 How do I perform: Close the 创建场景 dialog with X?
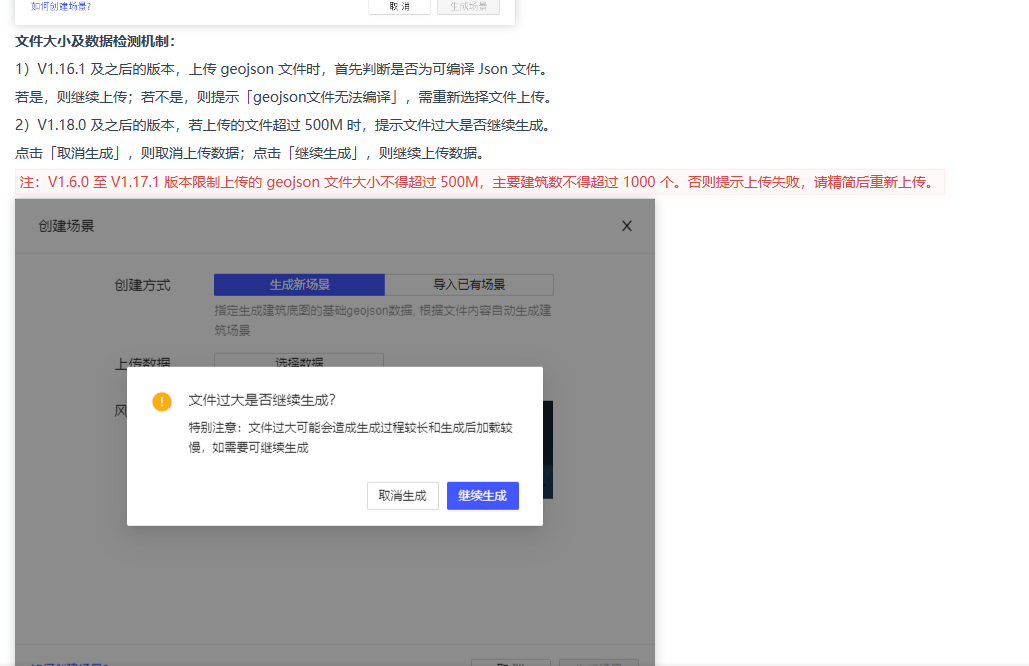click(x=627, y=226)
